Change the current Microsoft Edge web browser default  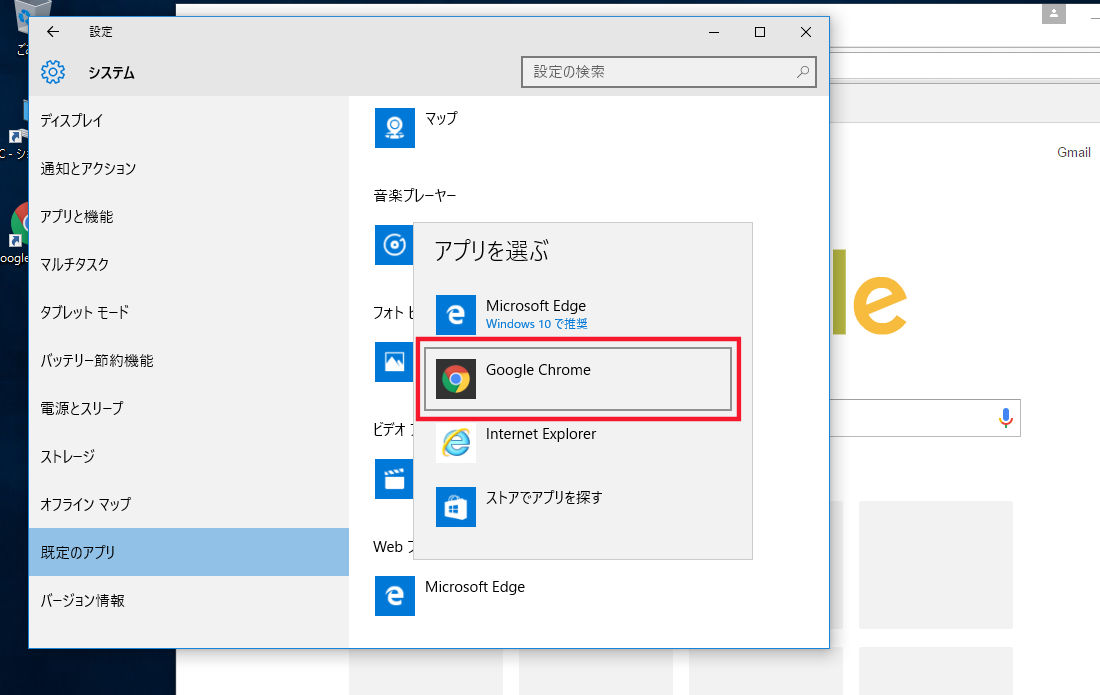tap(450, 596)
